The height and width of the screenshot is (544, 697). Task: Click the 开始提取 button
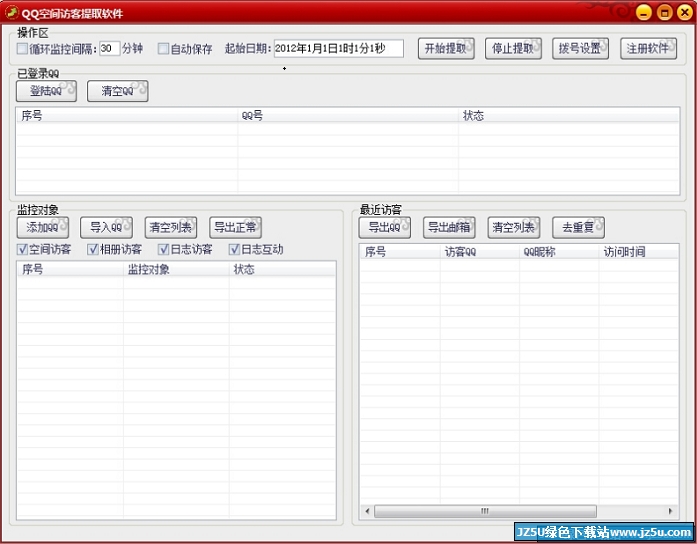coord(446,48)
